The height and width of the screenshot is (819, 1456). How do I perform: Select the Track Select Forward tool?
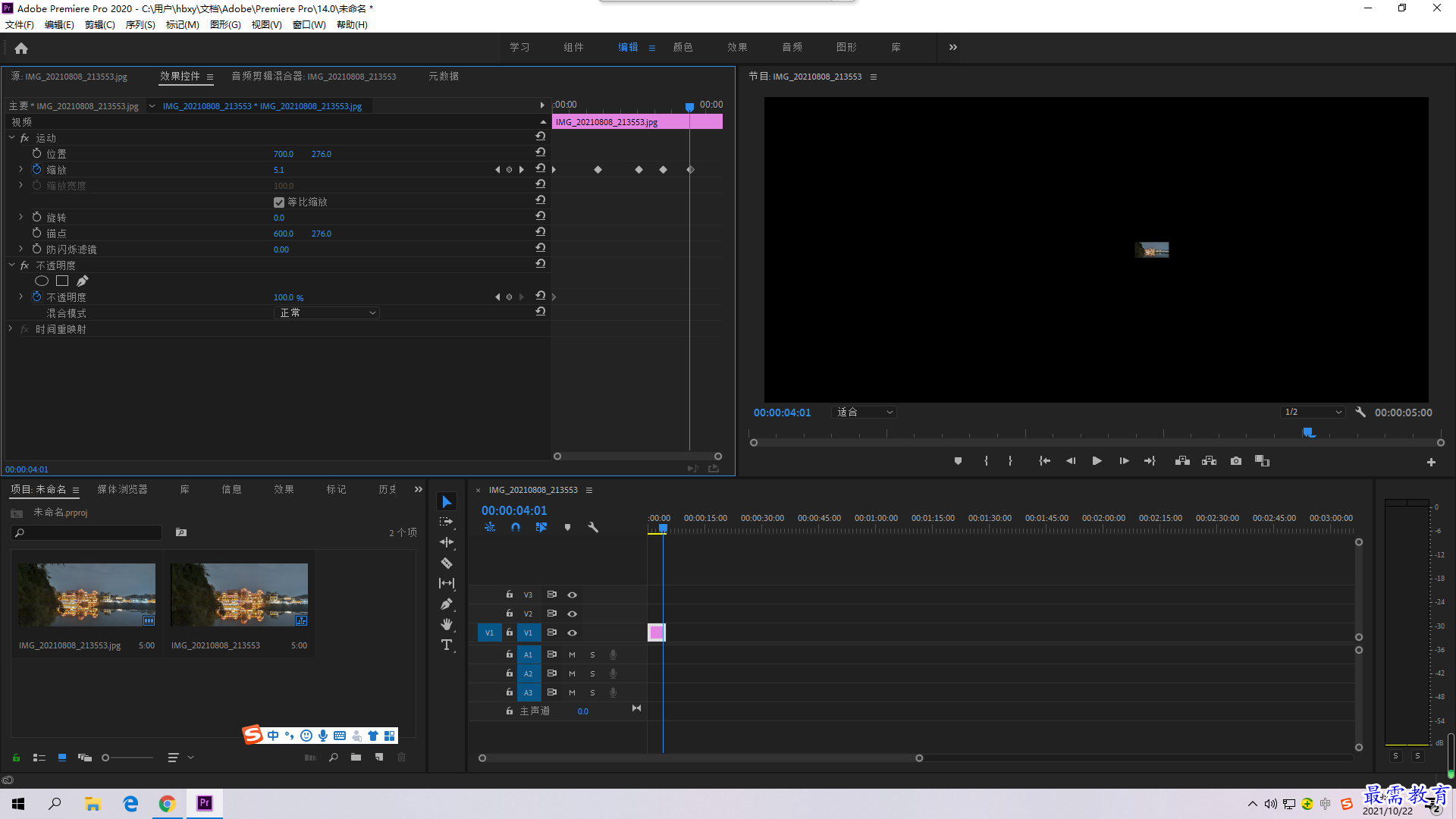(447, 522)
